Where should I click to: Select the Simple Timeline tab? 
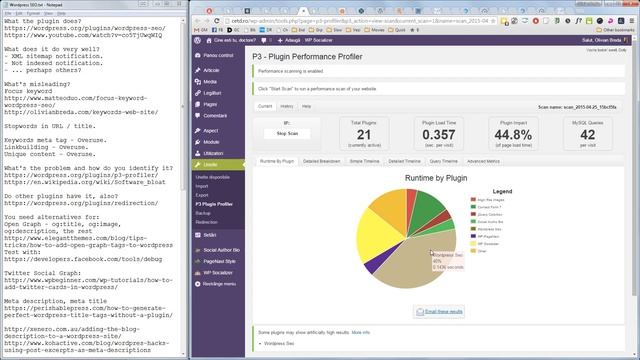(x=364, y=161)
